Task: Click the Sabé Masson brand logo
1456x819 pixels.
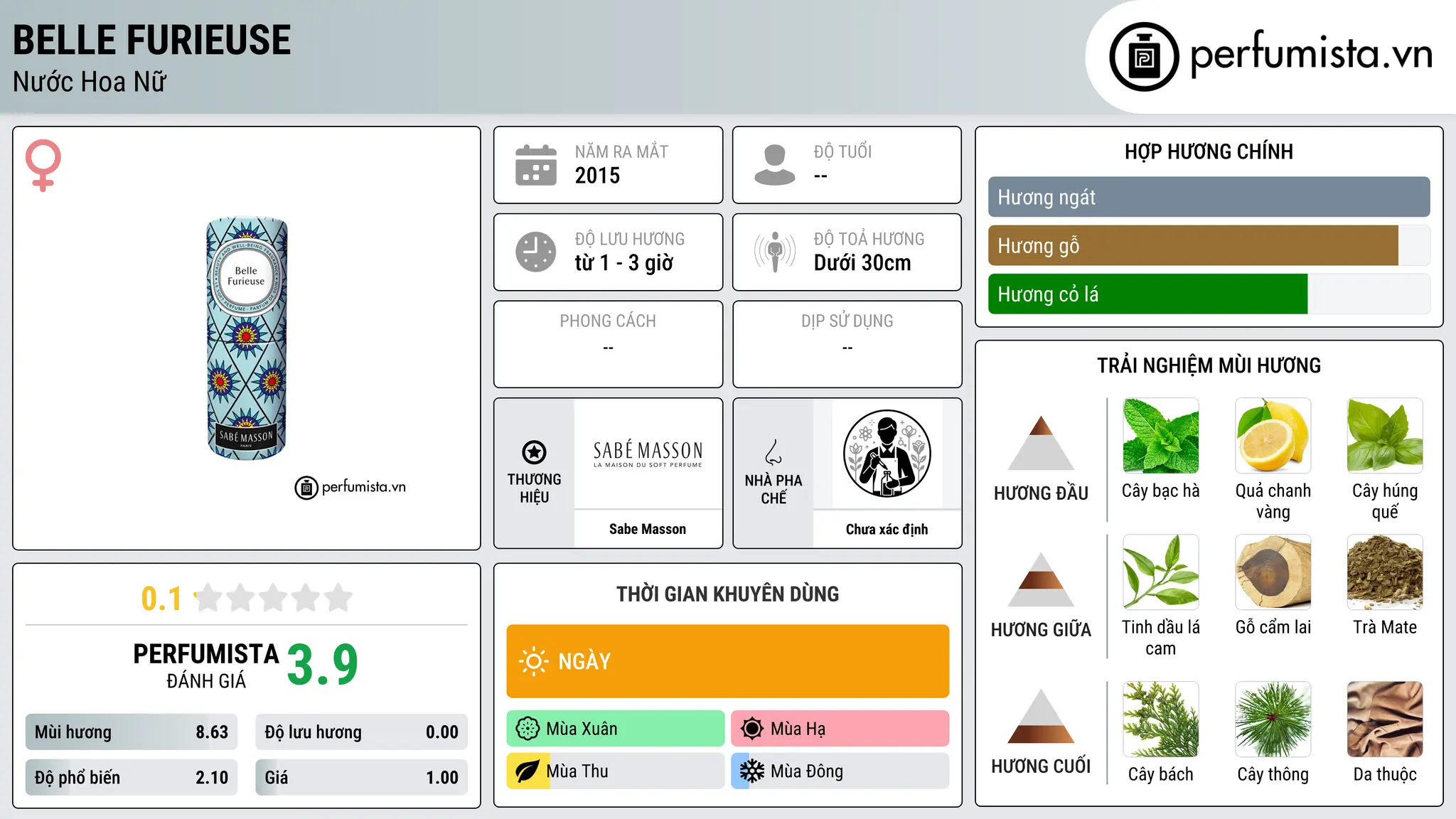Action: [x=648, y=454]
